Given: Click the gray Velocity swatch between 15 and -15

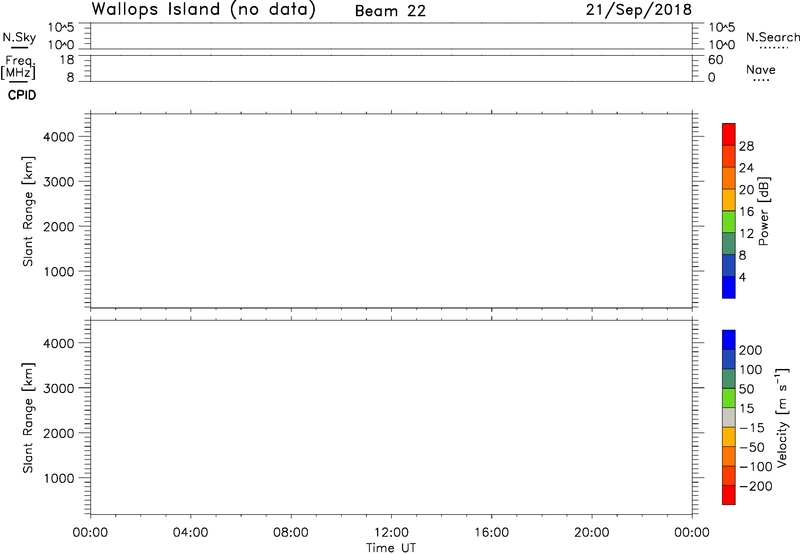Looking at the screenshot, I should 728,416.
